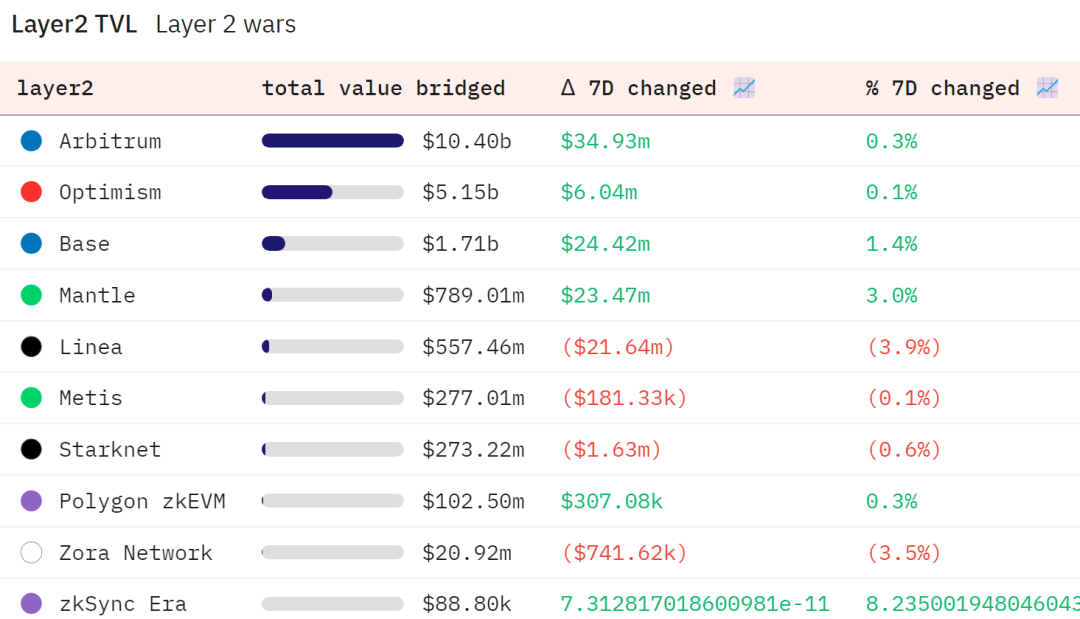Click the Linea (3.9%) change value
Image resolution: width=1080 pixels, height=619 pixels.
[903, 346]
